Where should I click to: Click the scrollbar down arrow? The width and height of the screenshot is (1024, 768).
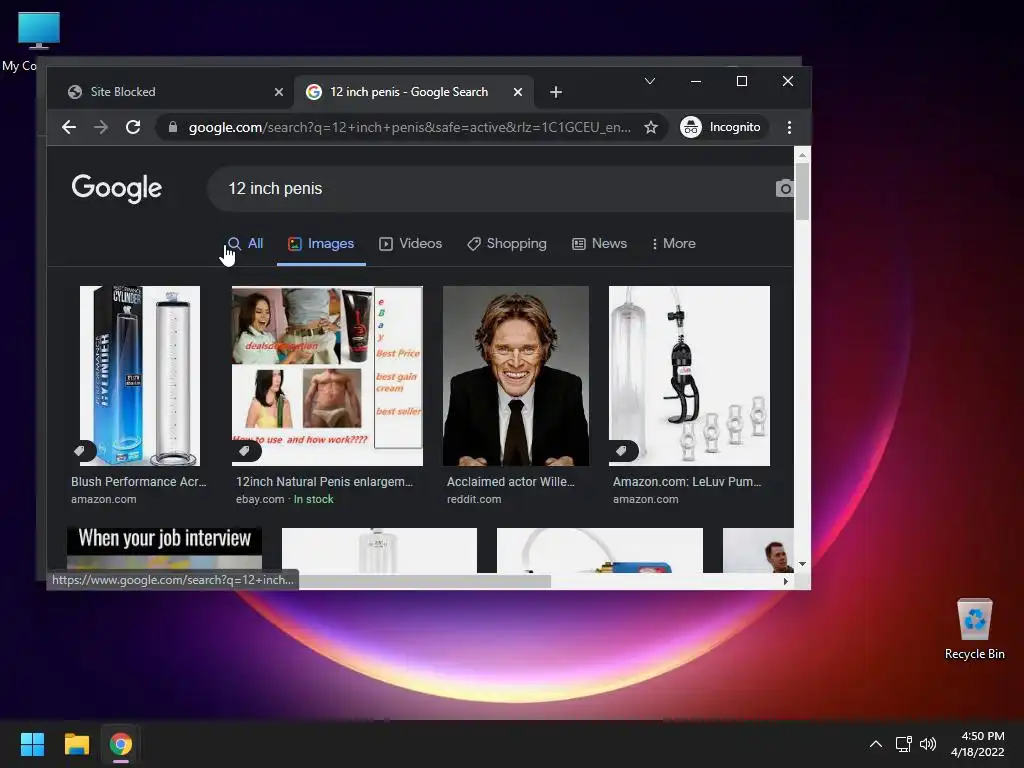click(x=802, y=564)
